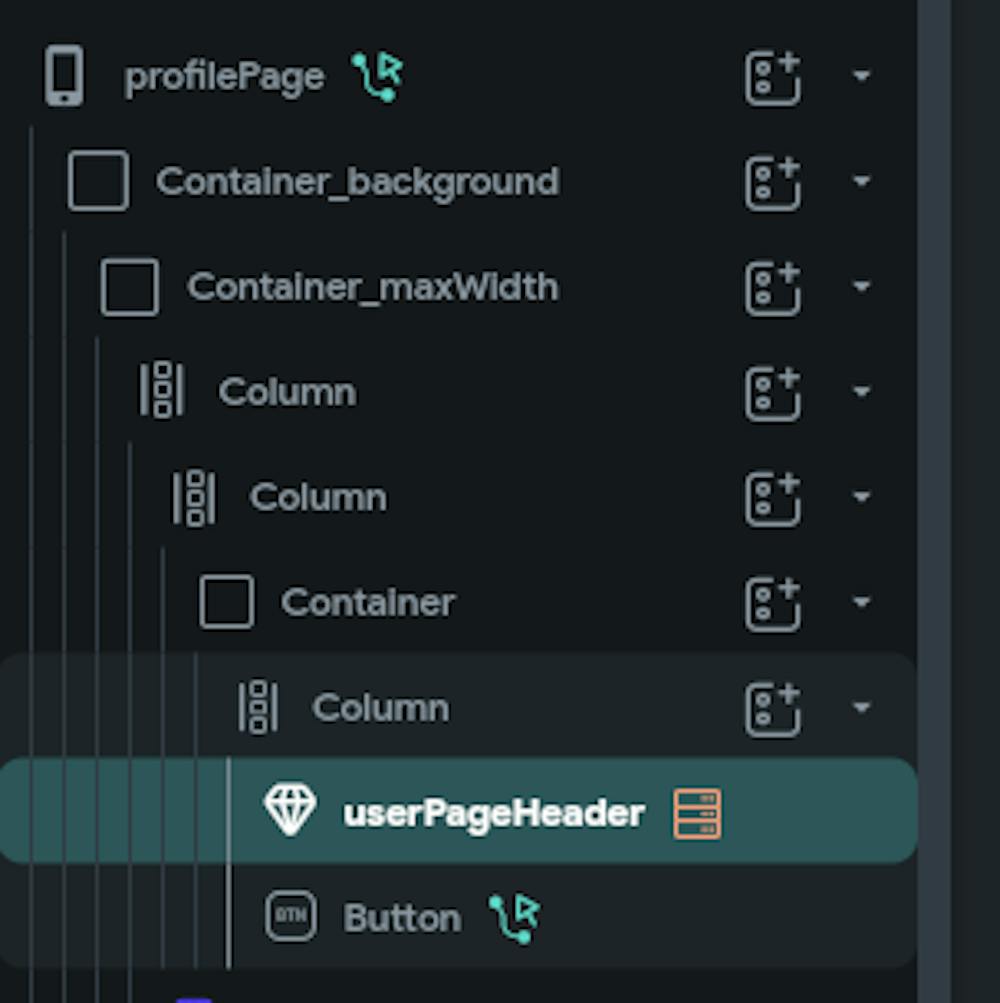Viewport: 1000px width, 1003px height.
Task: Click the actions icon beside Button
Action: (x=515, y=917)
